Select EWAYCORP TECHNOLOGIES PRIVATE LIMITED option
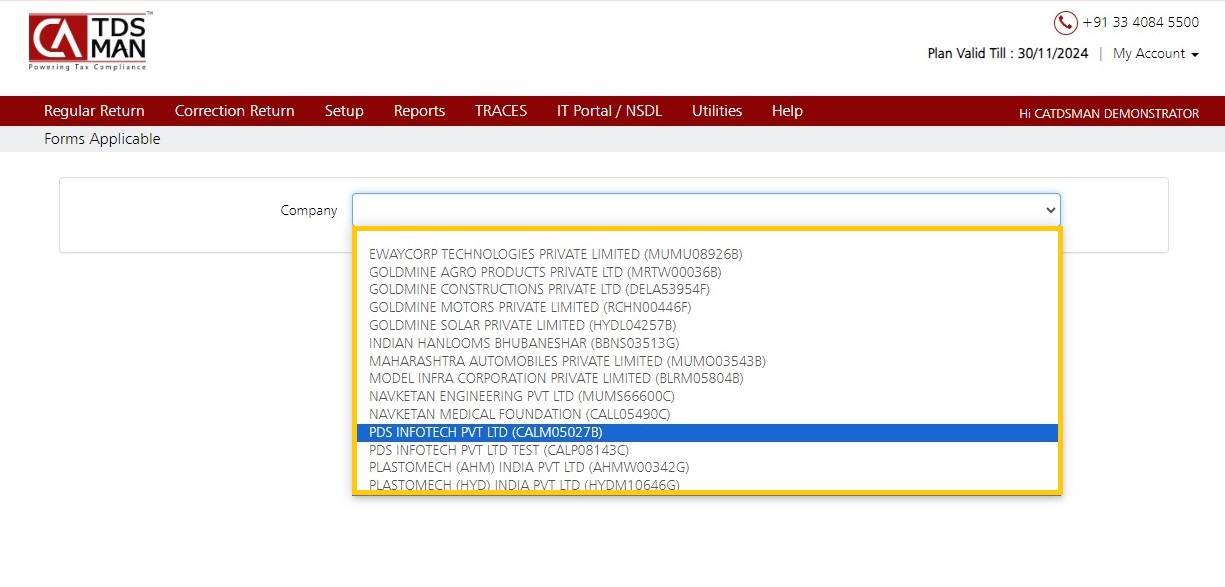Viewport: 1225px width, 587px height. [707, 254]
